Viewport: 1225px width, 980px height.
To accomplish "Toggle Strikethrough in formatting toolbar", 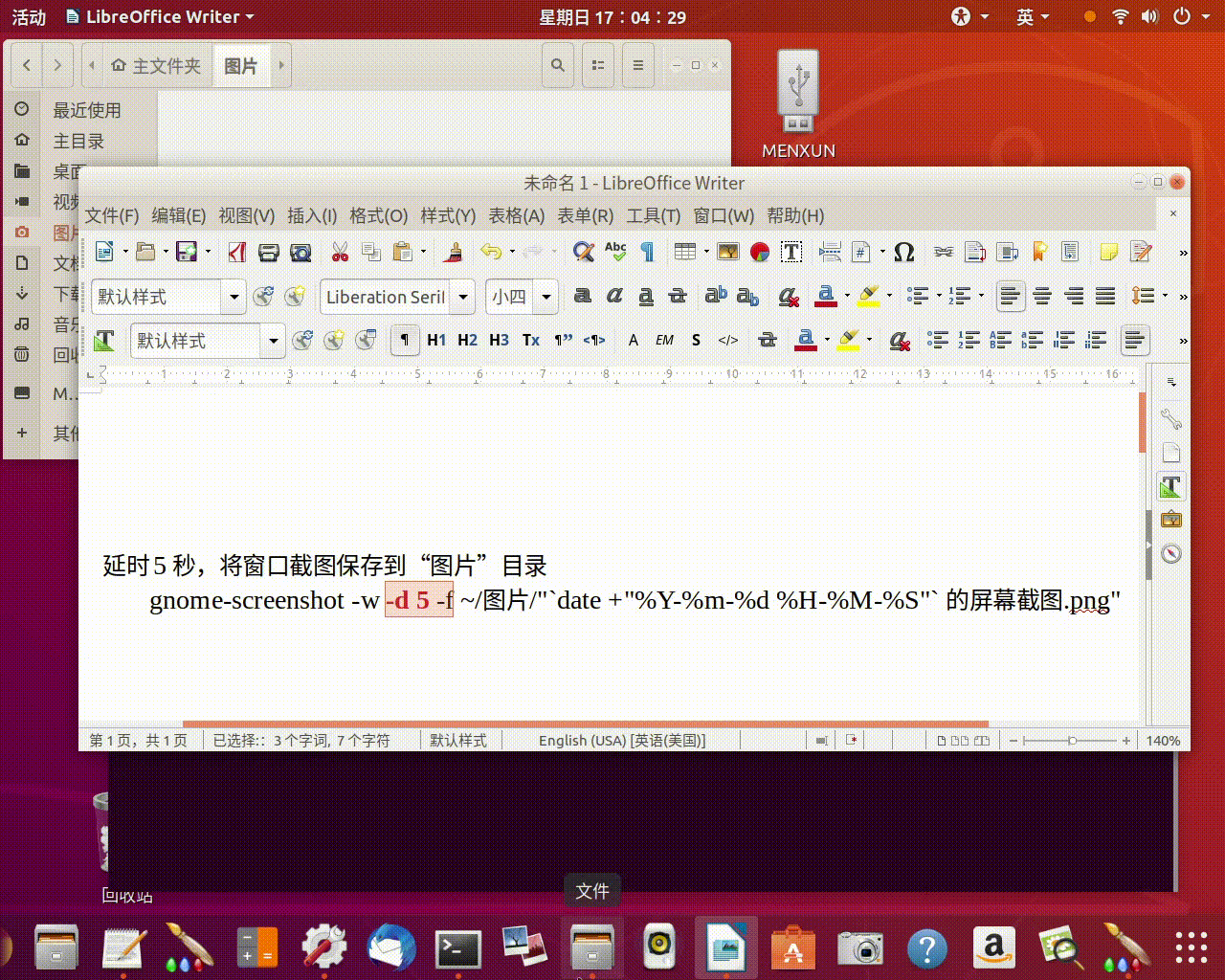I will (678, 297).
